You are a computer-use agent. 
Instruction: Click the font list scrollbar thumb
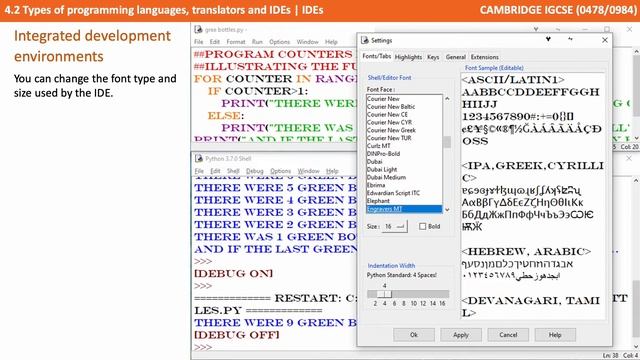[447, 142]
